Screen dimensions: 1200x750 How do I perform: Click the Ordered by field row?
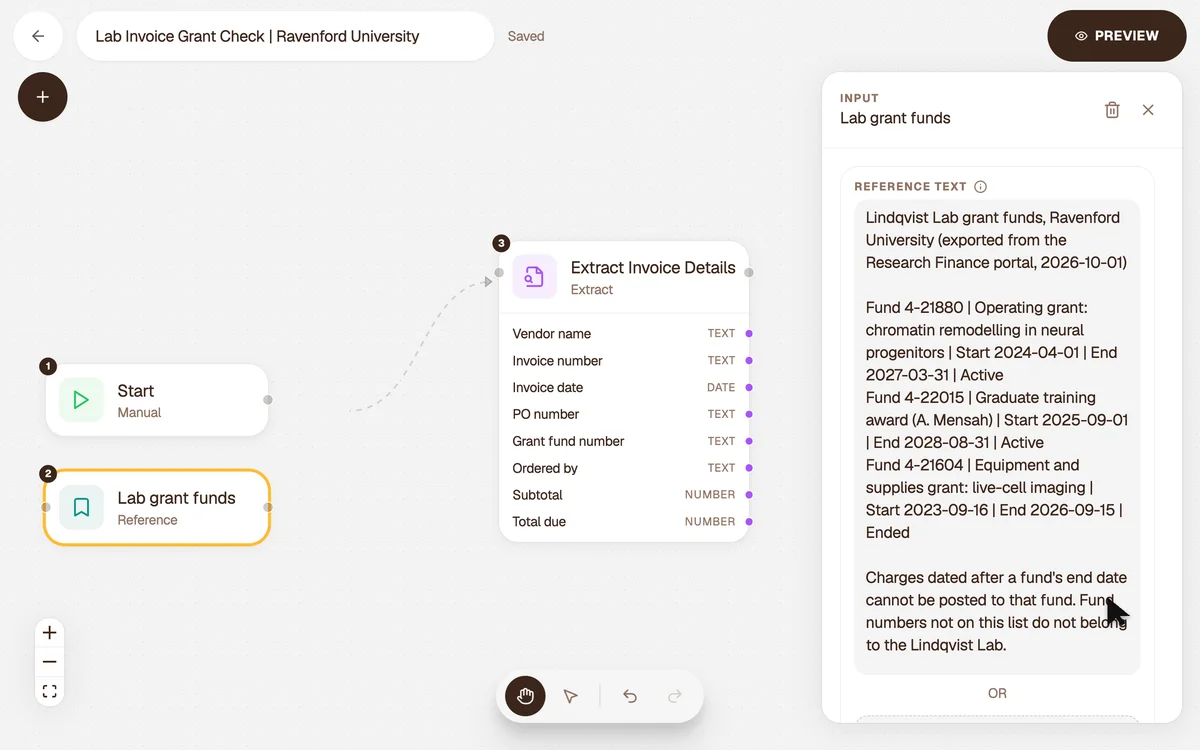(x=624, y=468)
